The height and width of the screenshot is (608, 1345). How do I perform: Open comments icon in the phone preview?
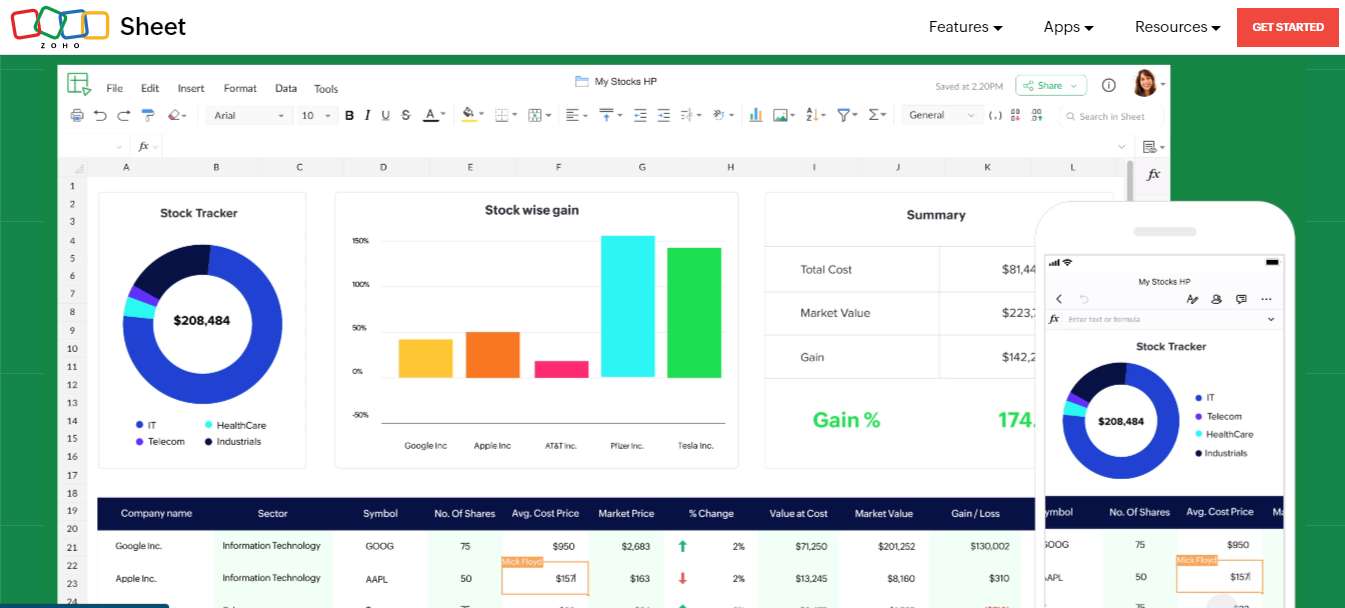click(x=1241, y=299)
